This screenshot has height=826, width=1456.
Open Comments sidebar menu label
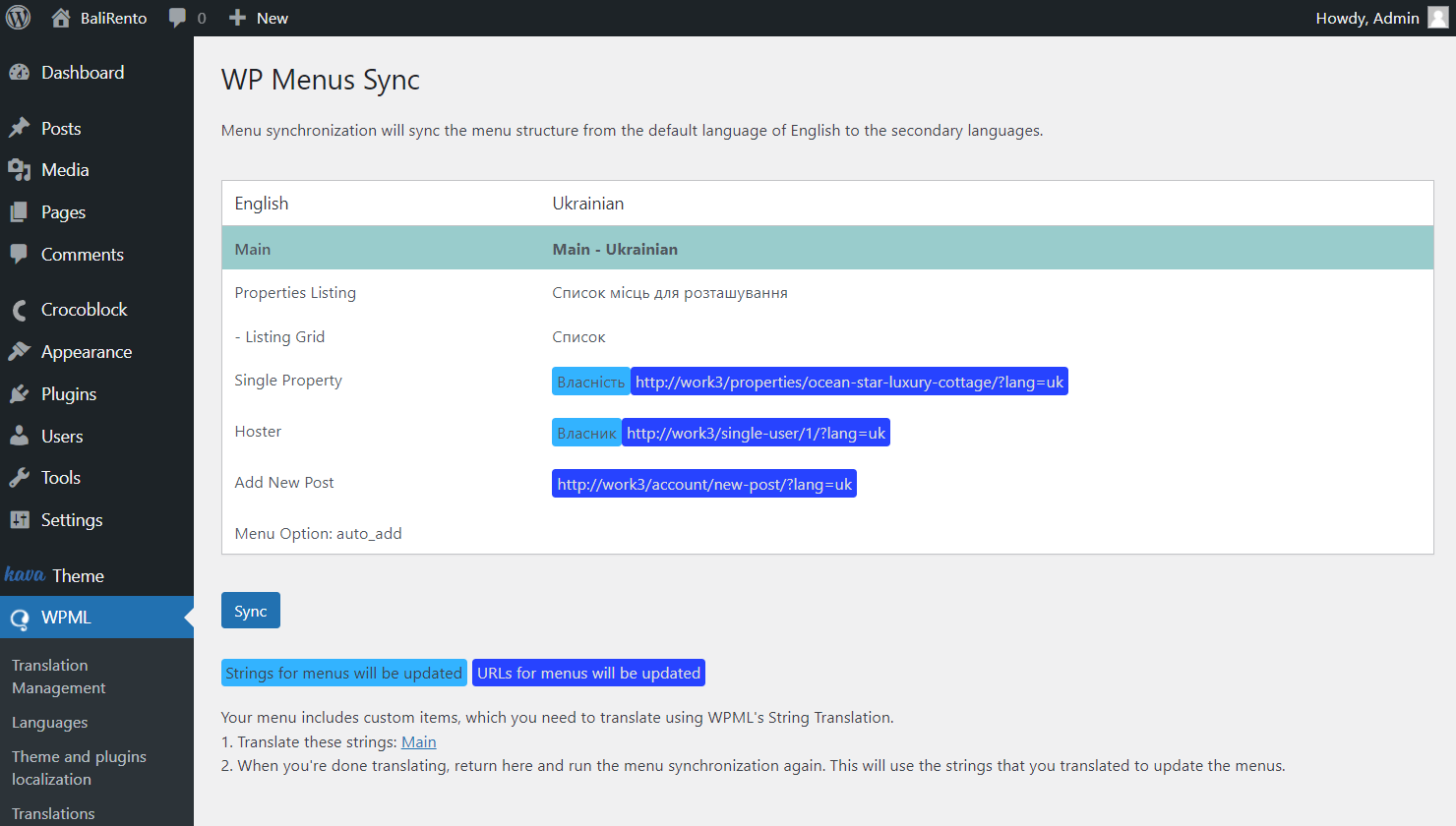(83, 254)
